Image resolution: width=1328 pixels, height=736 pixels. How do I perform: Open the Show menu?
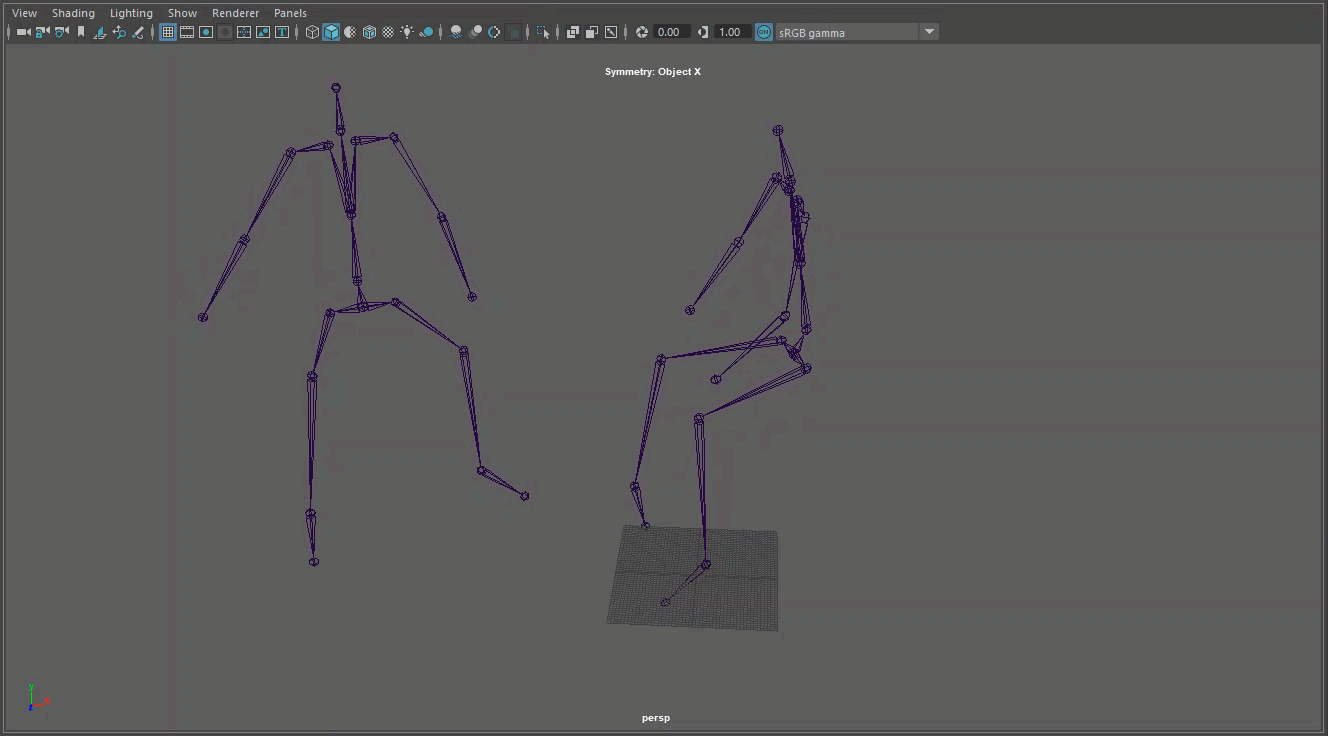coord(182,13)
